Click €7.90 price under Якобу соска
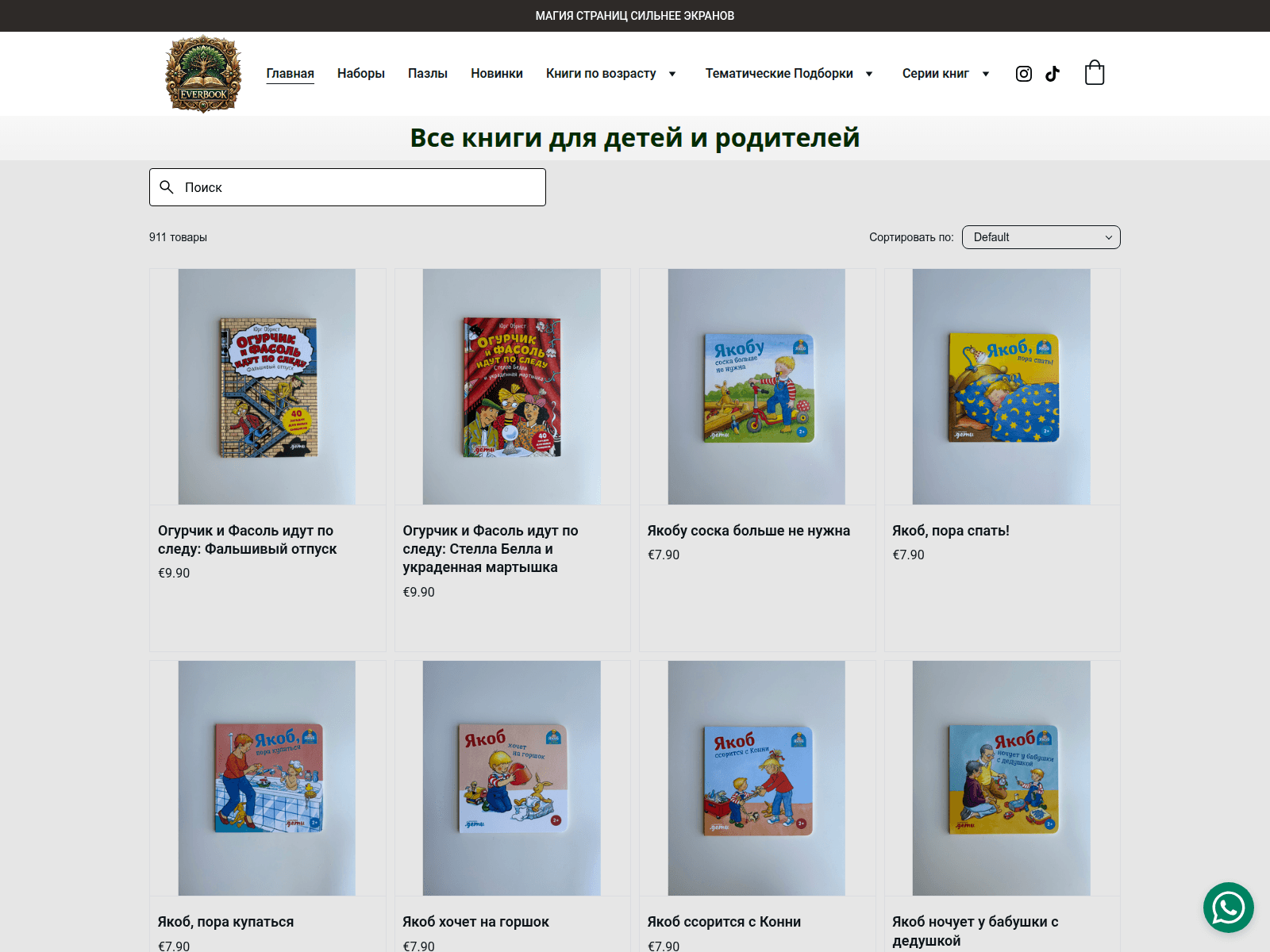Image resolution: width=1270 pixels, height=952 pixels. (664, 555)
